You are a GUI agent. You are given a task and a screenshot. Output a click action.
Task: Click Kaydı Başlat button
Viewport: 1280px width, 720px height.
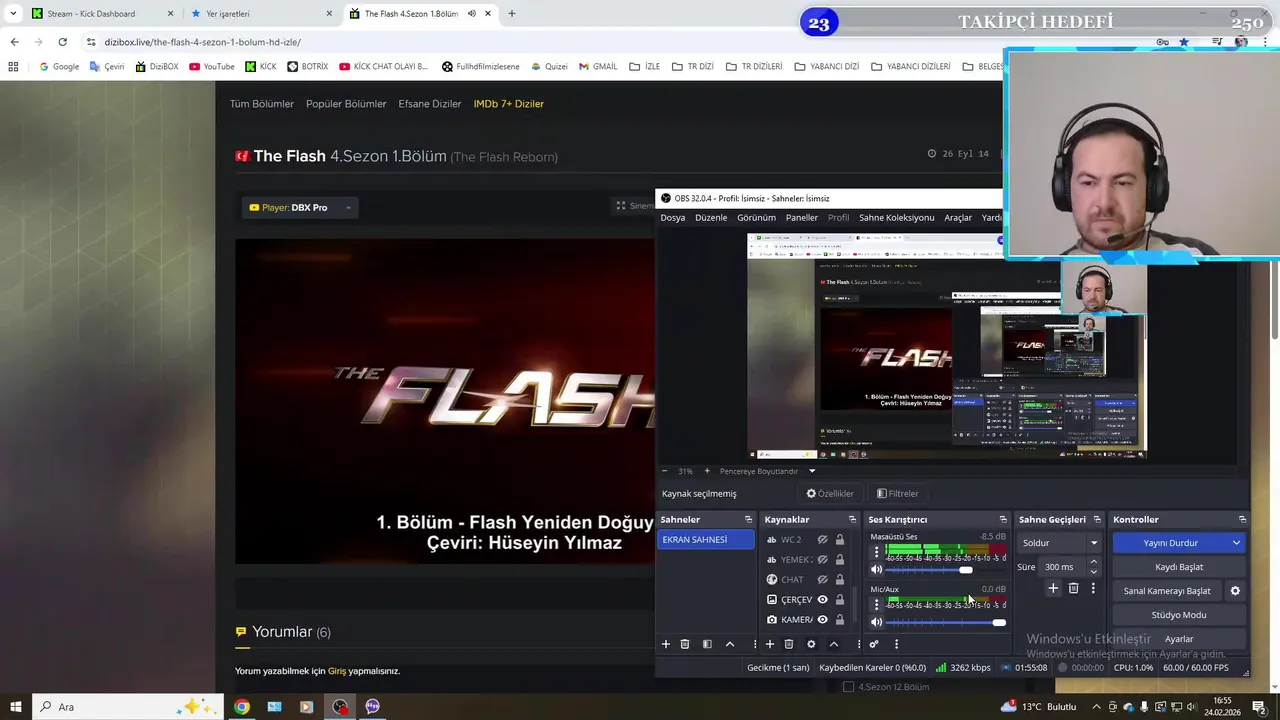pyautogui.click(x=1179, y=567)
